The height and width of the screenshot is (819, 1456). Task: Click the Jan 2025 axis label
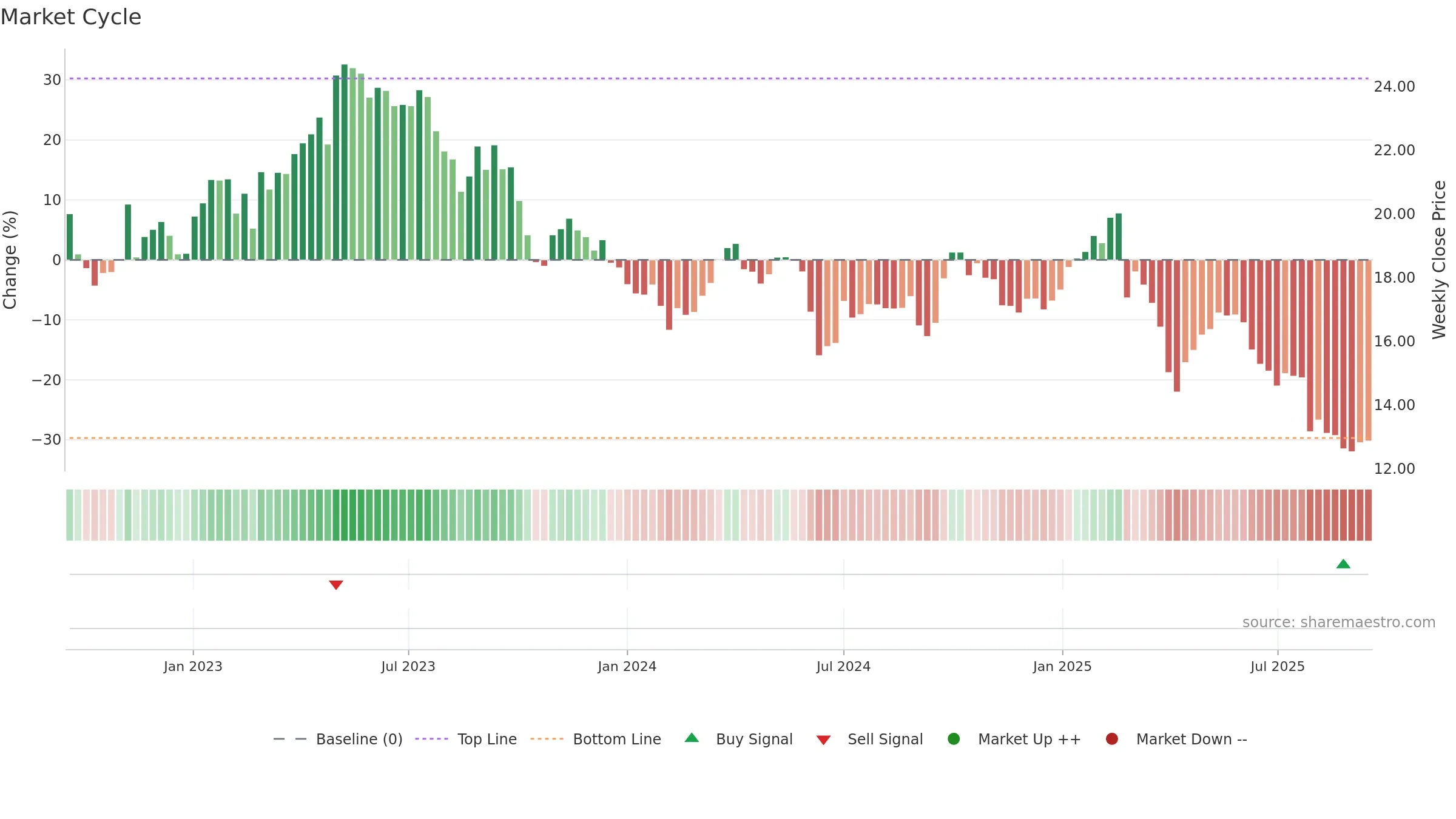coord(1062,666)
